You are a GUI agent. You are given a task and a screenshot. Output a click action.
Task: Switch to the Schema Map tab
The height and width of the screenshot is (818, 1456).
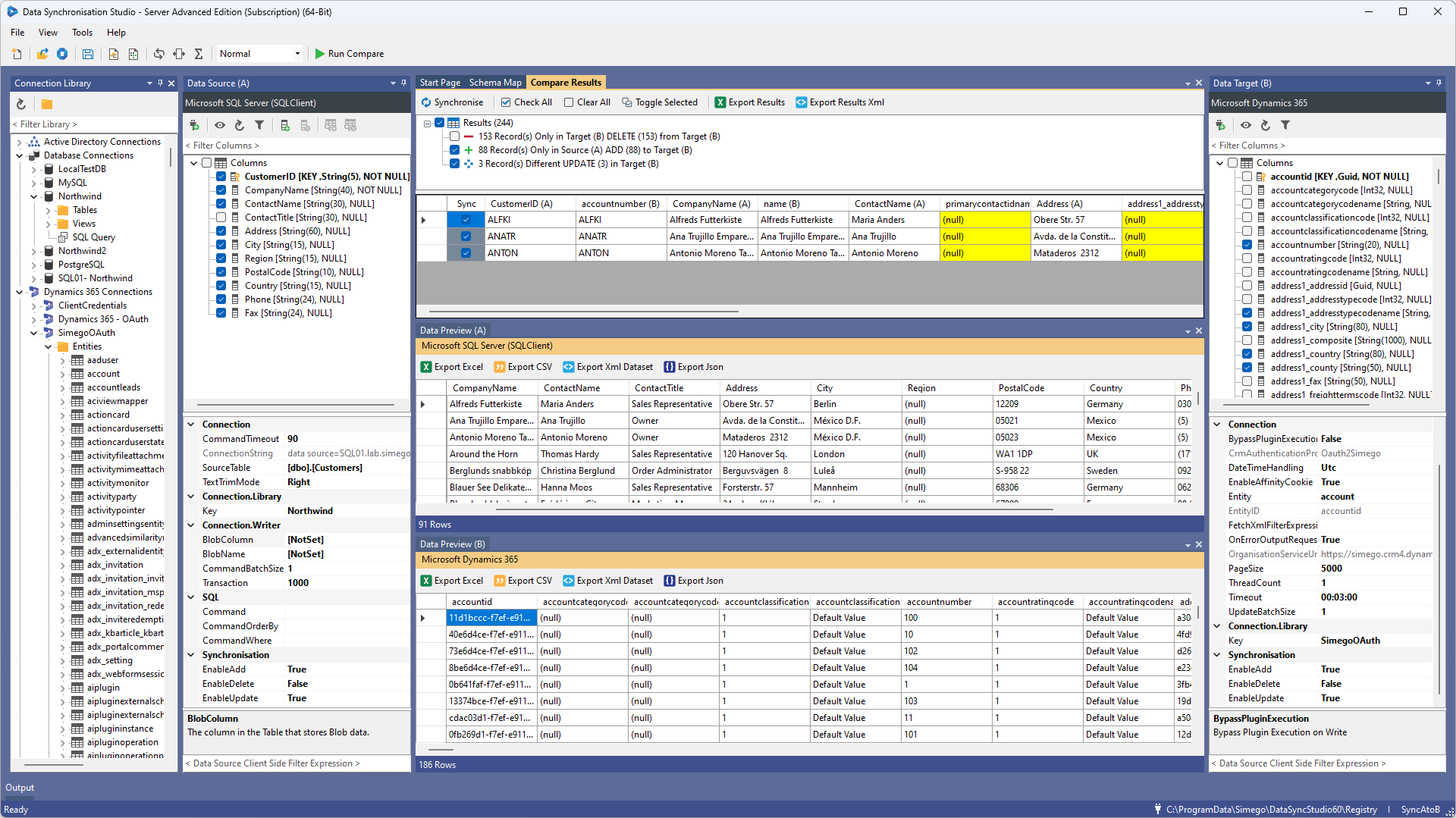pos(495,83)
